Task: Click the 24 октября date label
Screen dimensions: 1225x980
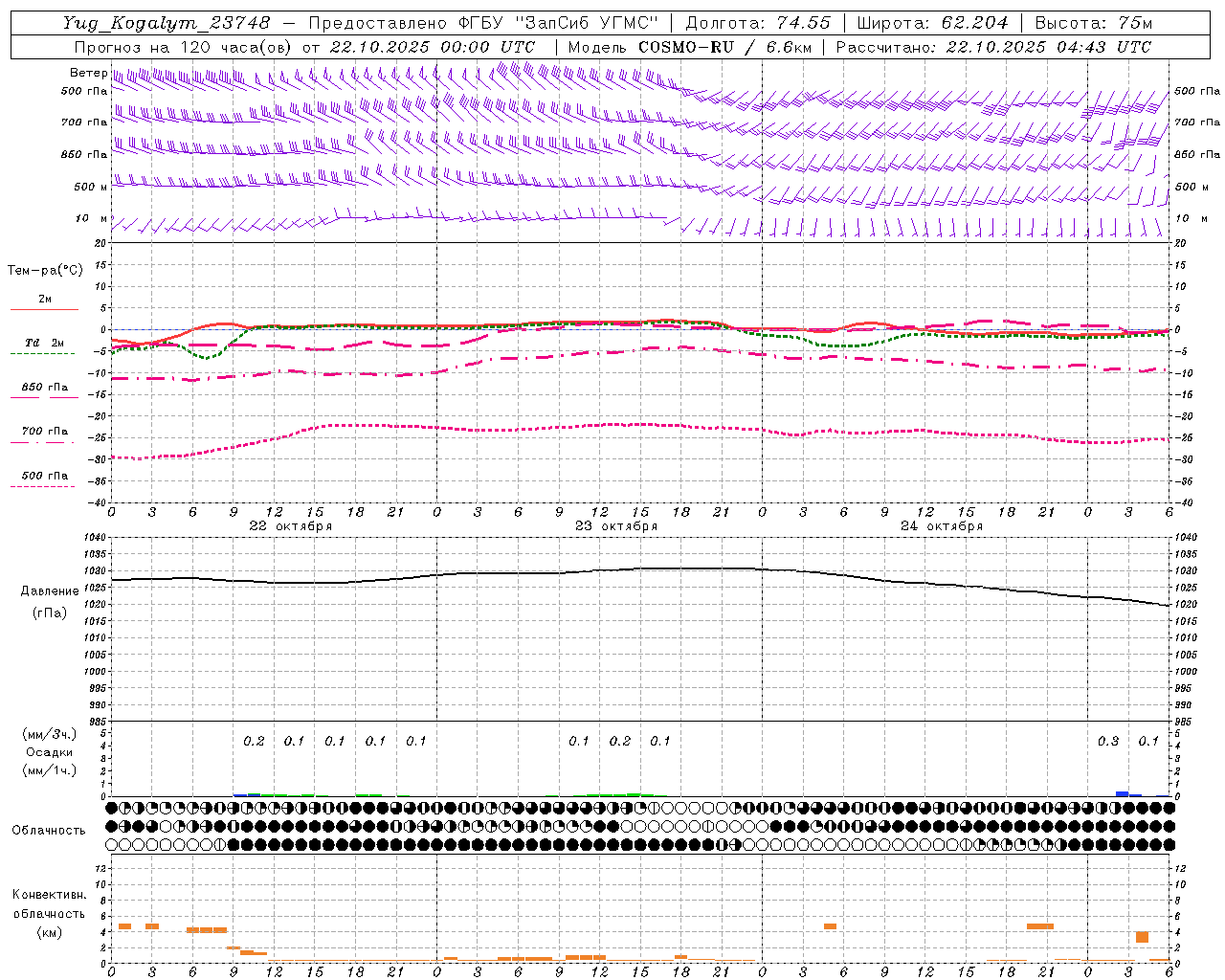Action: click(x=942, y=526)
